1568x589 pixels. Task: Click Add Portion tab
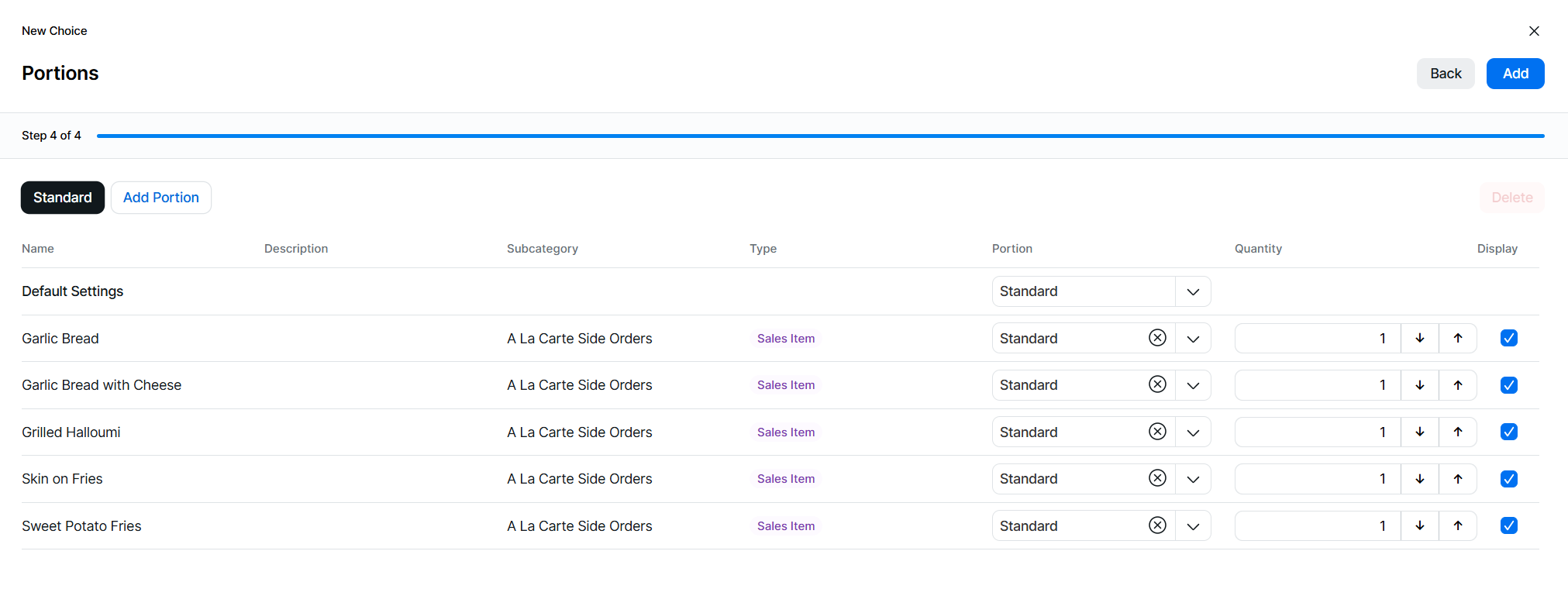tap(161, 198)
